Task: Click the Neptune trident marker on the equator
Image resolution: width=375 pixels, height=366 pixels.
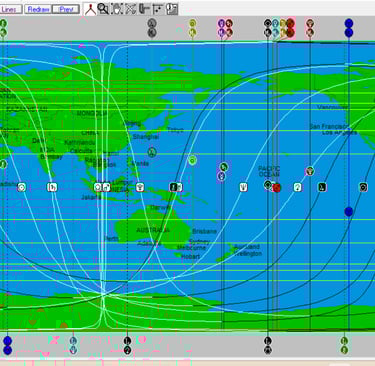Action: click(244, 187)
